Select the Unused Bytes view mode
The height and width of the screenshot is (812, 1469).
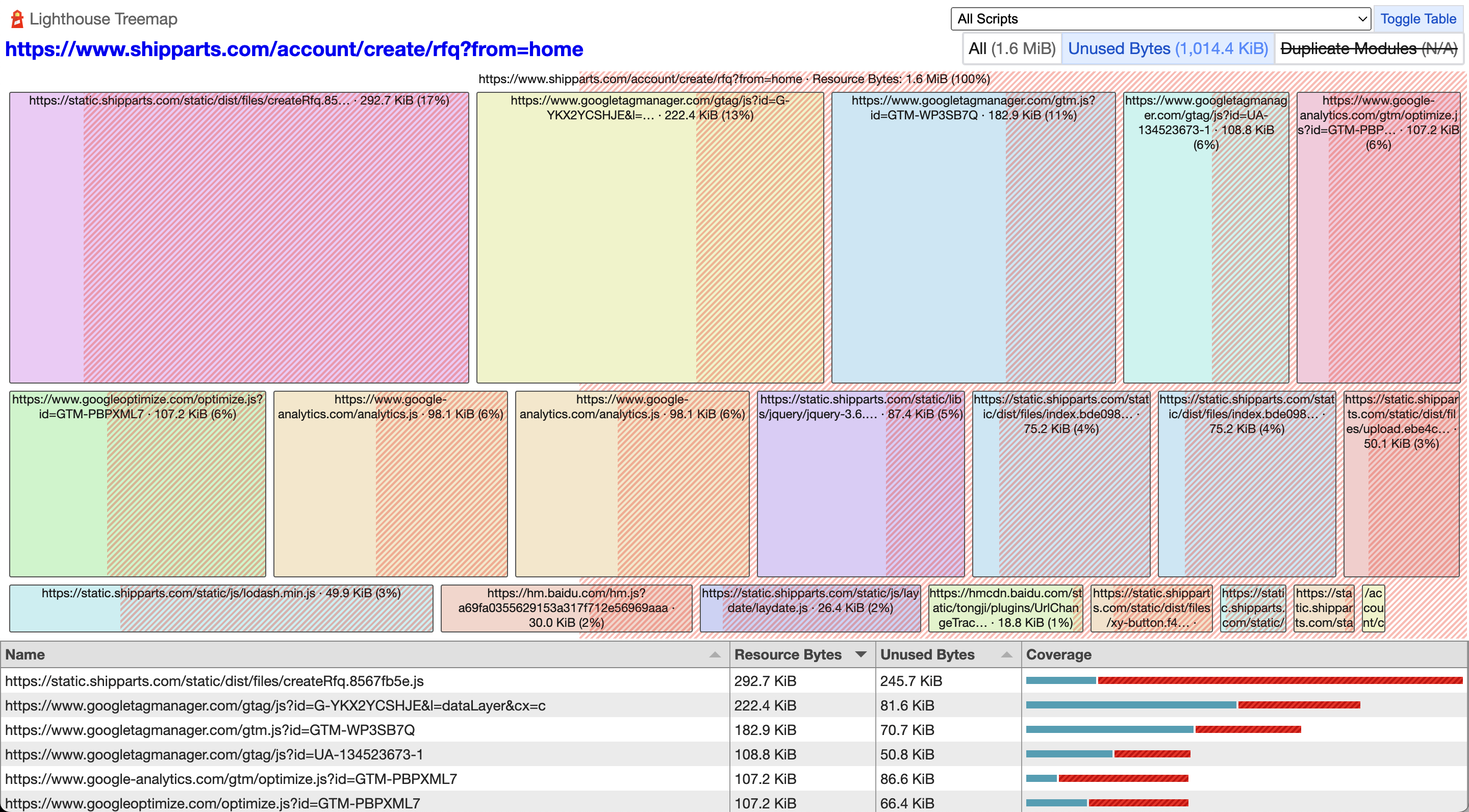coord(1168,48)
